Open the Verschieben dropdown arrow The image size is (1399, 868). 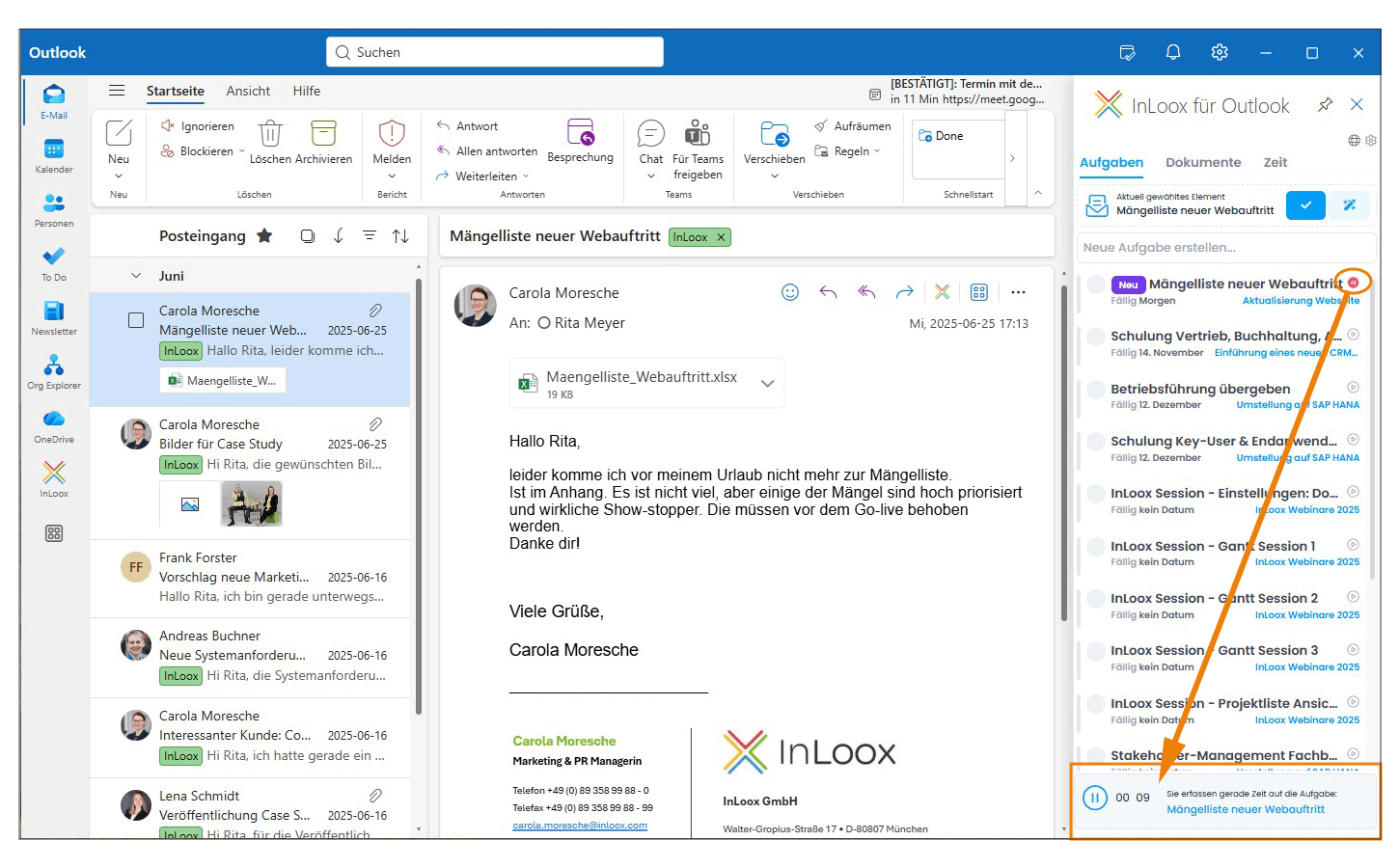774,176
